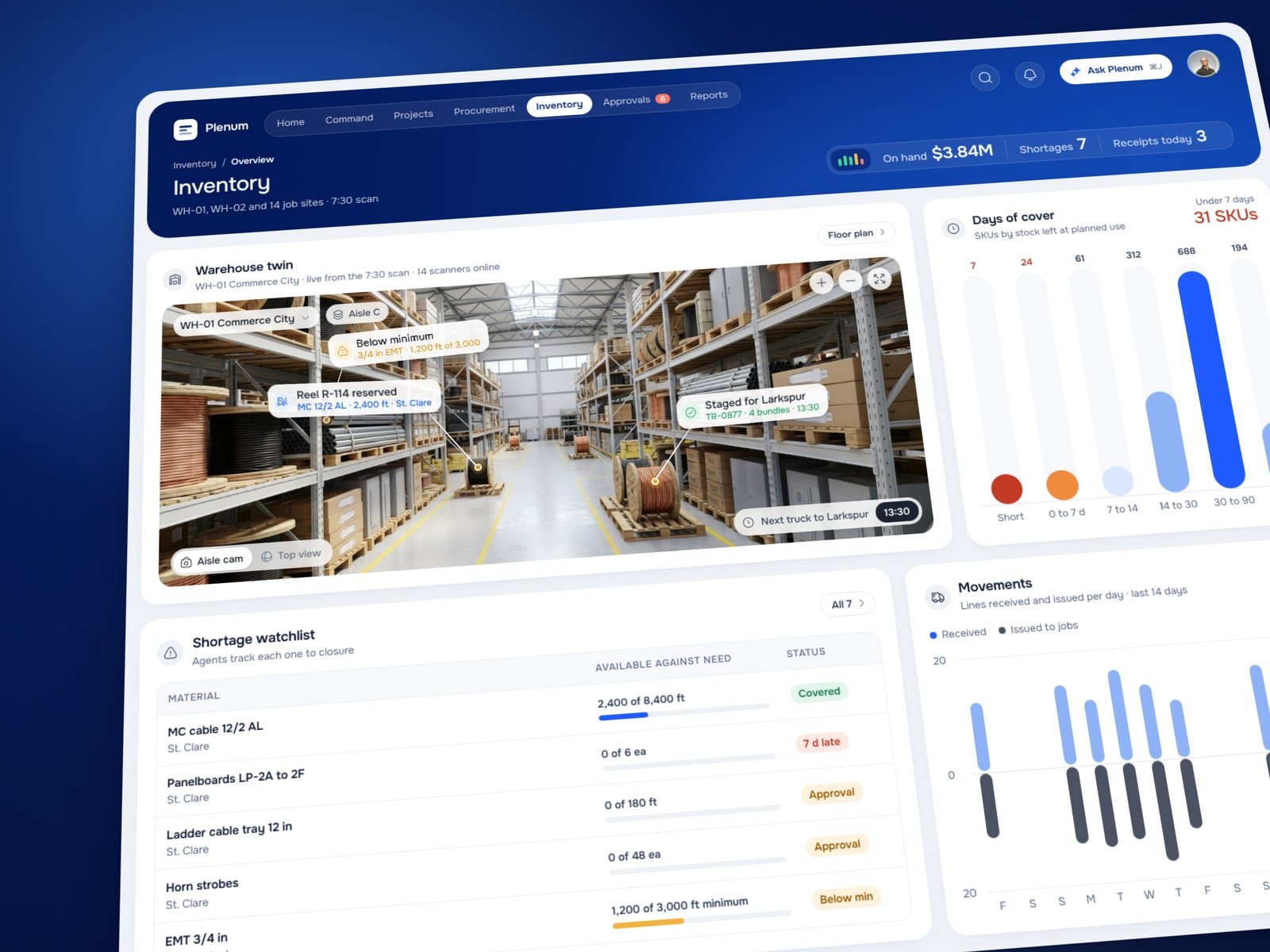Click Next truck to Larkspur chip
Image resolution: width=1270 pixels, height=952 pixels.
pyautogui.click(x=828, y=516)
